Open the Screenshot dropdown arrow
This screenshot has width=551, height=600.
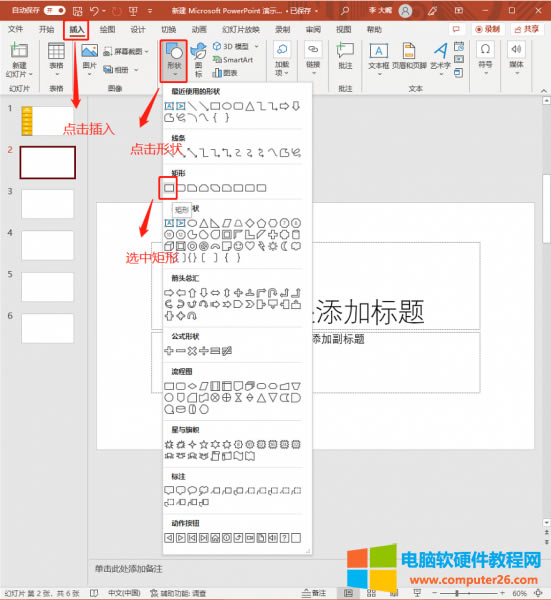[147, 51]
